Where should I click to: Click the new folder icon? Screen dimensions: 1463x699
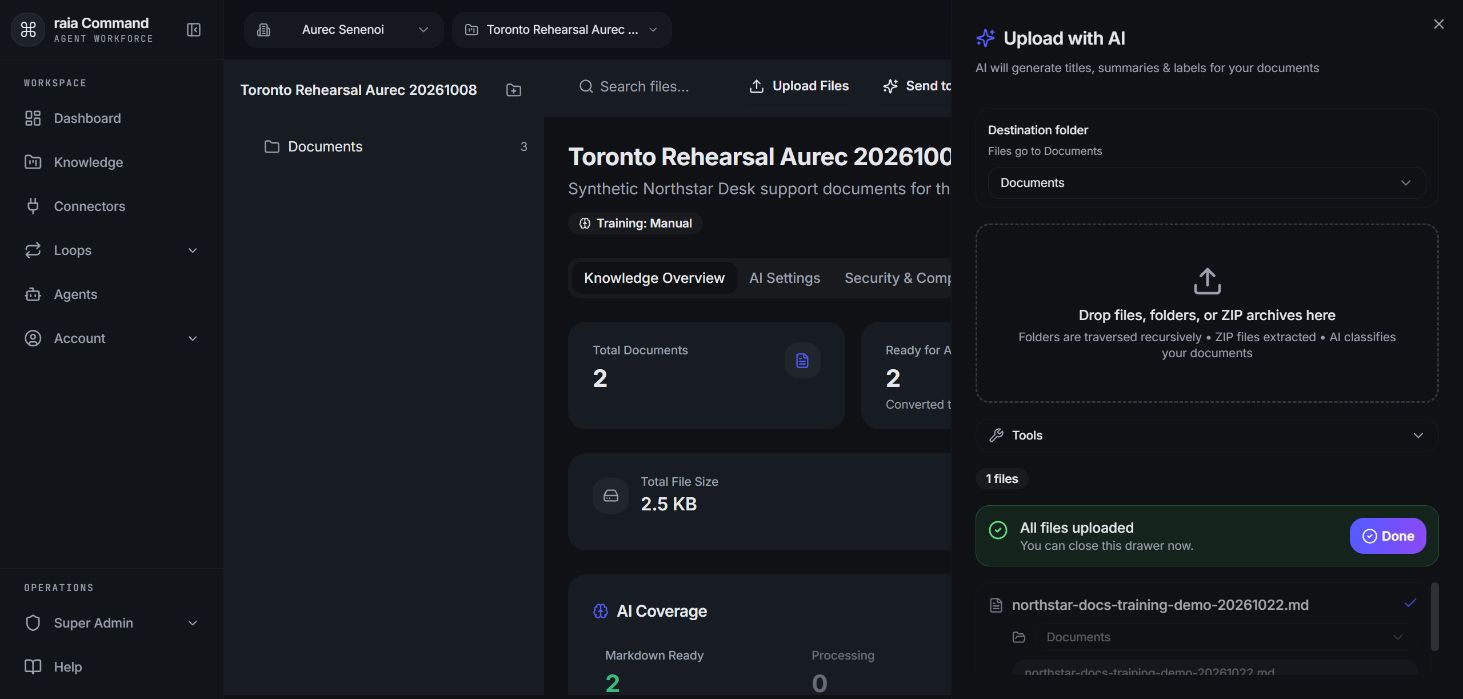click(514, 90)
